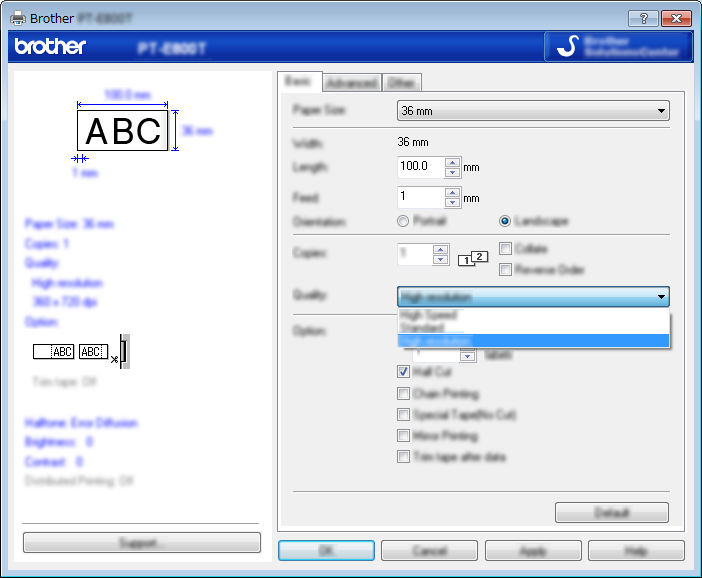Decrease the Feed value with down arrow
The width and height of the screenshot is (702, 578).
click(x=453, y=203)
